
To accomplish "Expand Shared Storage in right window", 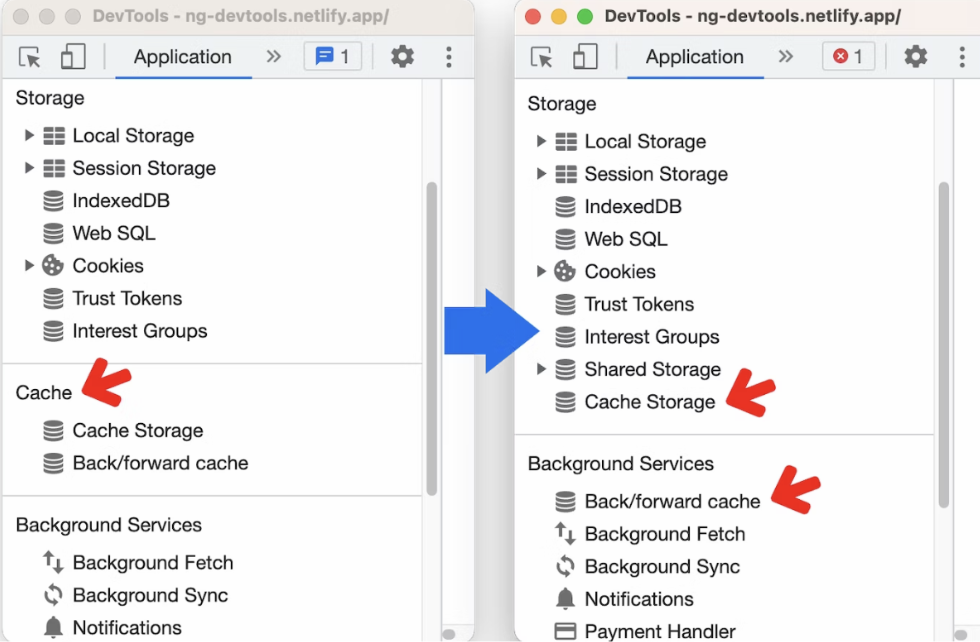I will pyautogui.click(x=541, y=369).
